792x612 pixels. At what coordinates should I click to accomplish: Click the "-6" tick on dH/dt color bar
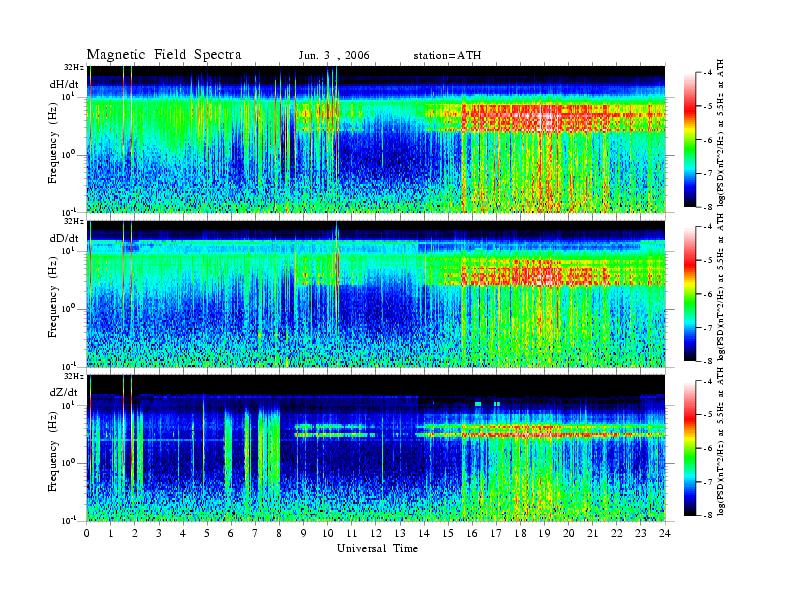click(709, 140)
